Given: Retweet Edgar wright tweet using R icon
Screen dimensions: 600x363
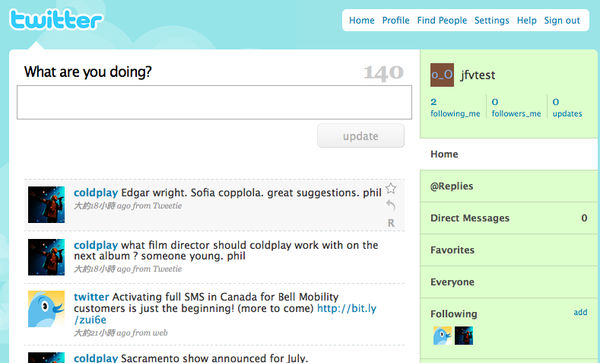Looking at the screenshot, I should [391, 223].
